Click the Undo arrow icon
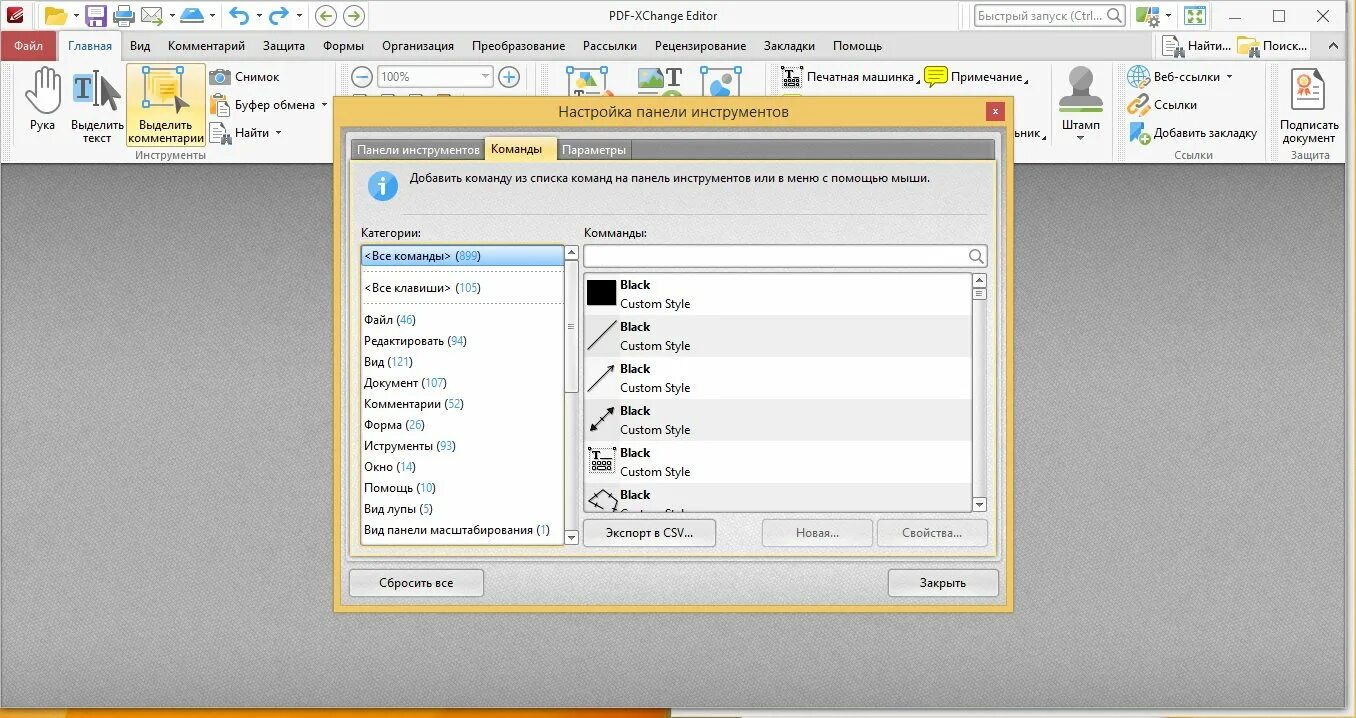Image resolution: width=1356 pixels, height=718 pixels. click(239, 16)
